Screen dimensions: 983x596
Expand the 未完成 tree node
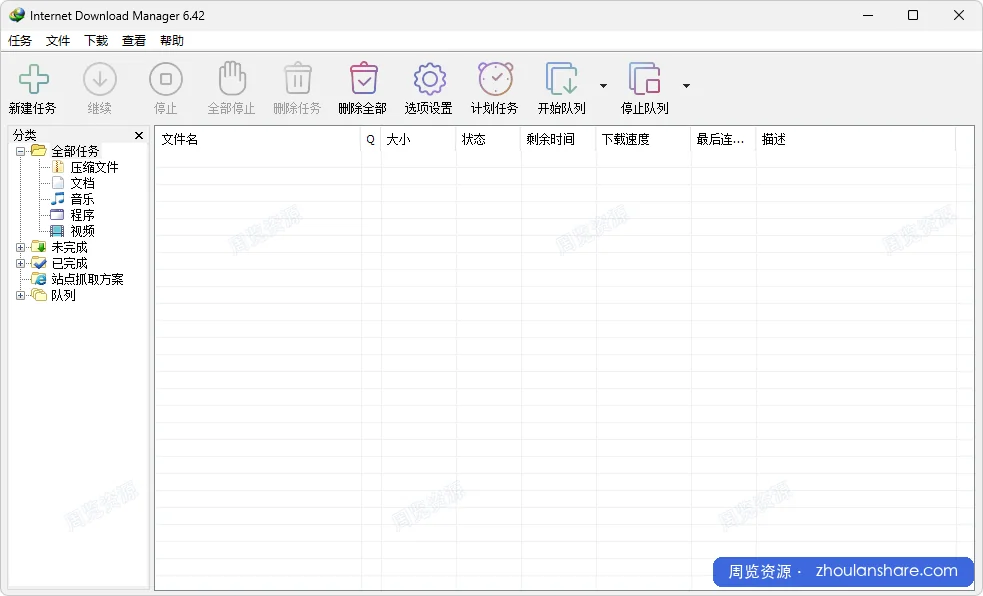pyautogui.click(x=21, y=248)
